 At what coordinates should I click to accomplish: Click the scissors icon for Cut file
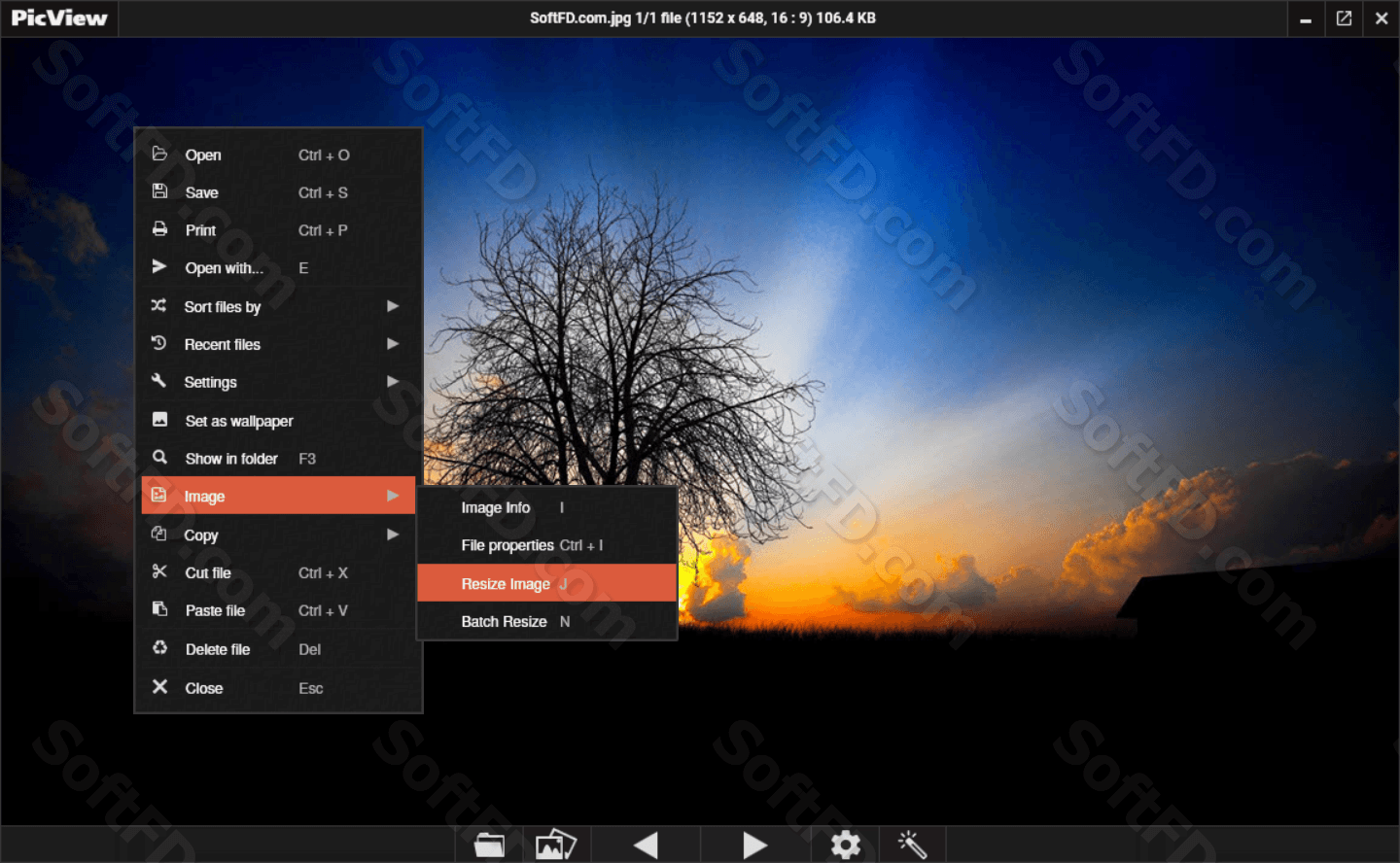click(x=159, y=571)
